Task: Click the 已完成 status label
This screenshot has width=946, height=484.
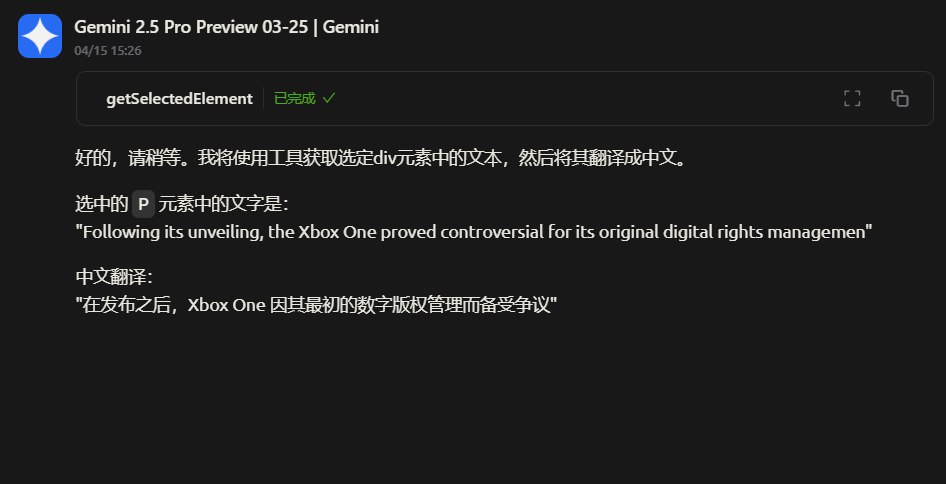Action: 294,98
